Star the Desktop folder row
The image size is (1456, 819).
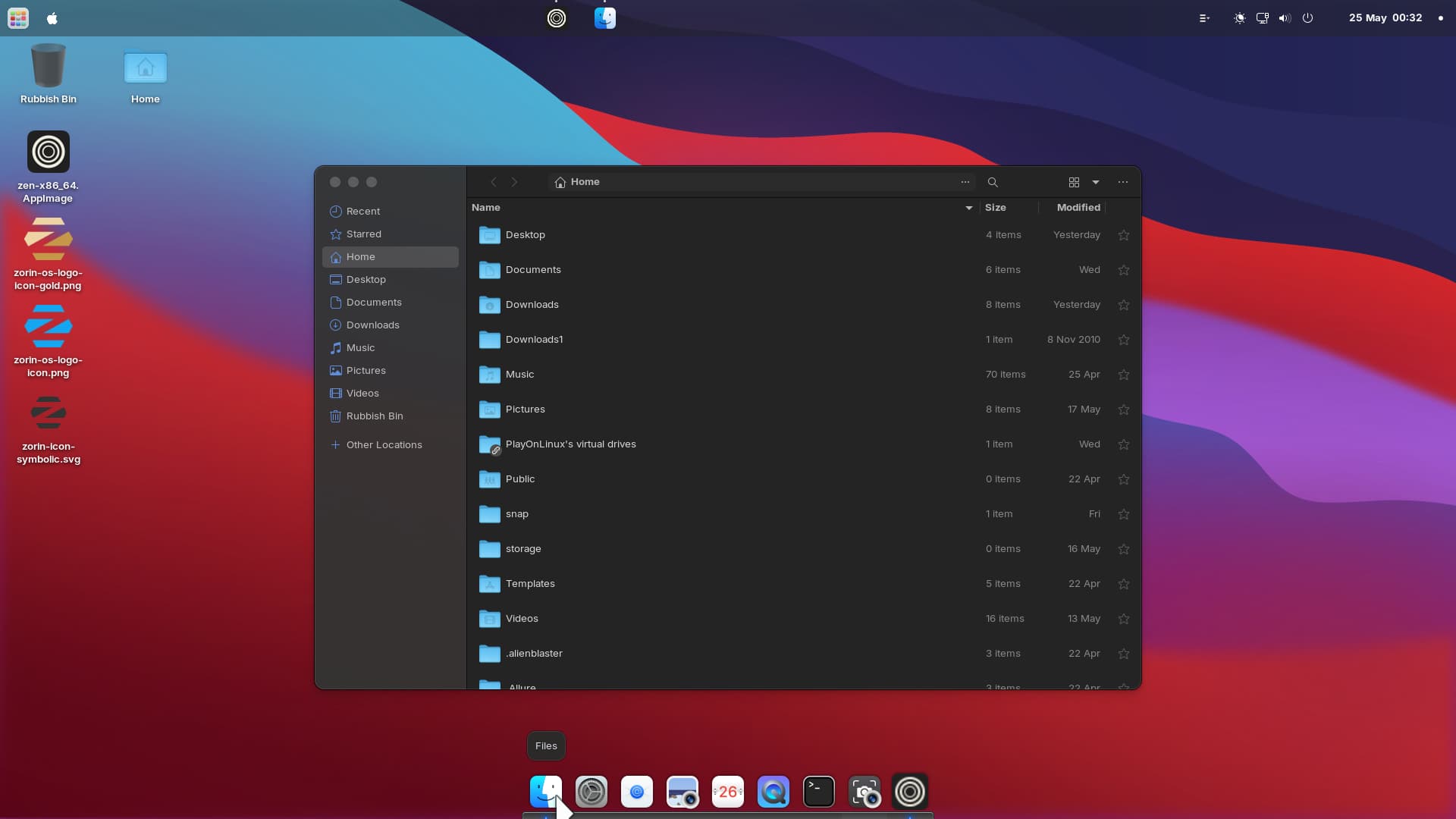(1124, 235)
